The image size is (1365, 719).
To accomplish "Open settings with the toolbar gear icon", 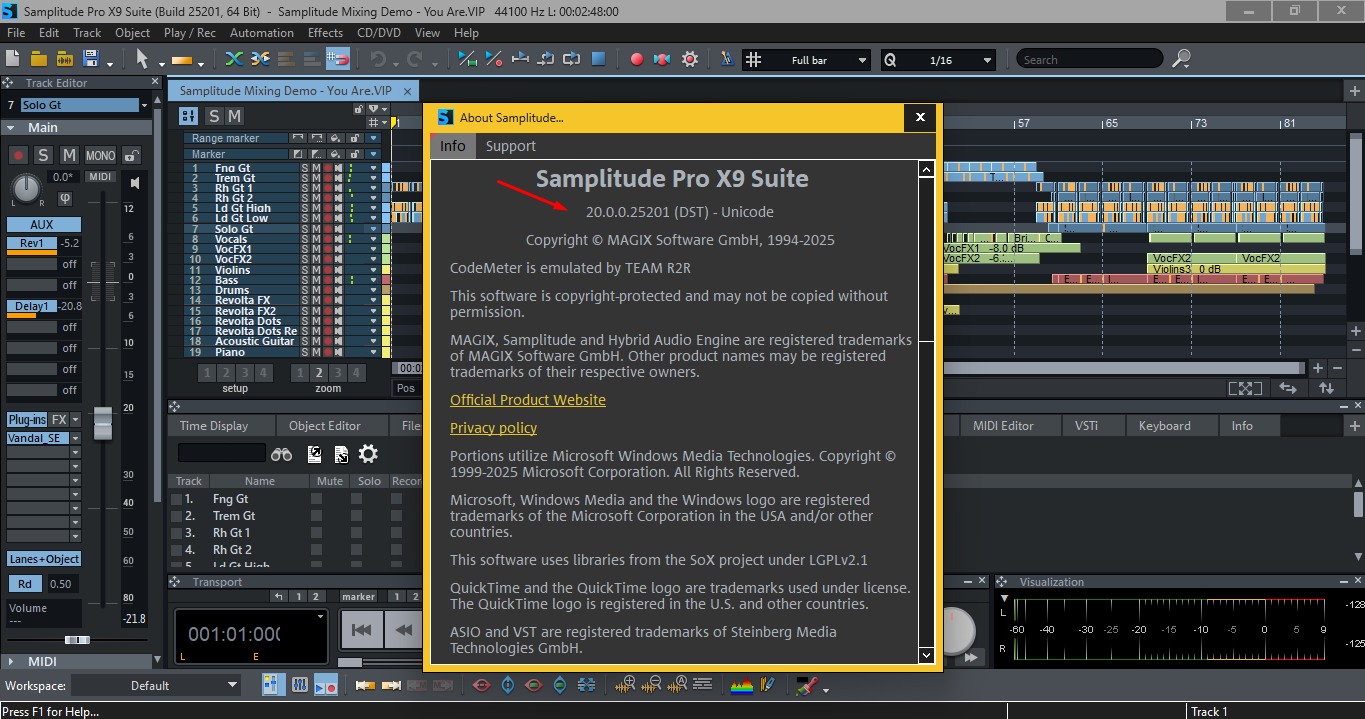I will point(690,59).
